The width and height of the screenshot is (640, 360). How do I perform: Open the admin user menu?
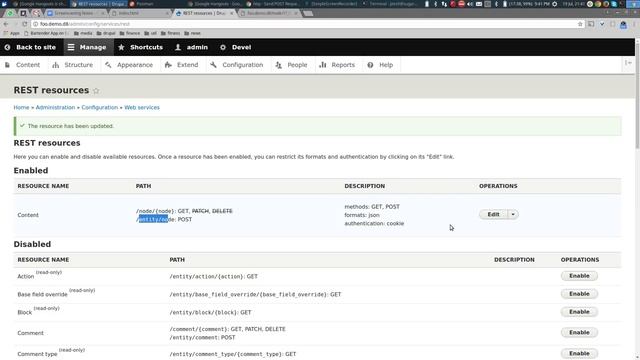(191, 47)
